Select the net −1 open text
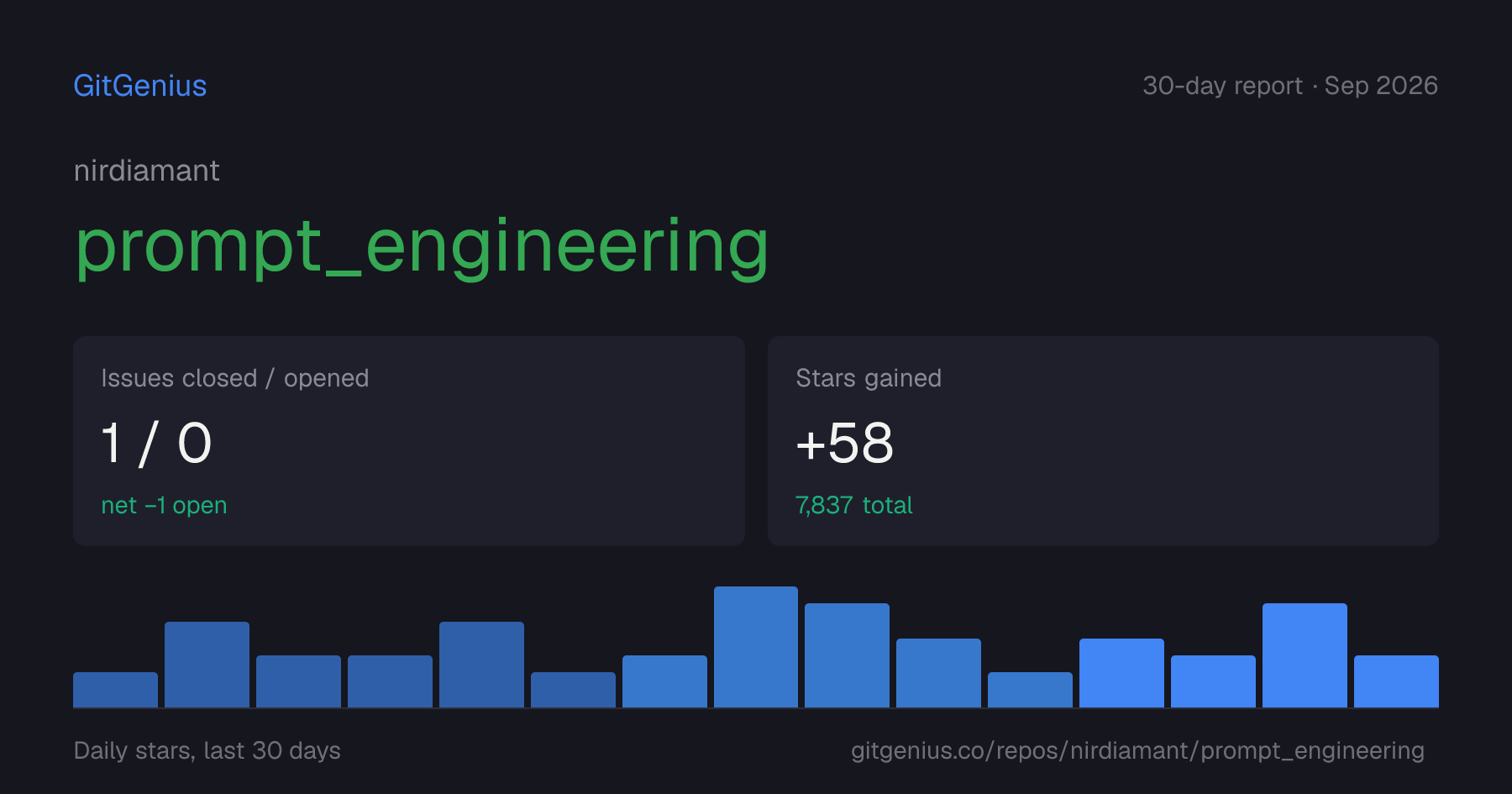The image size is (1512, 794). pos(164,505)
